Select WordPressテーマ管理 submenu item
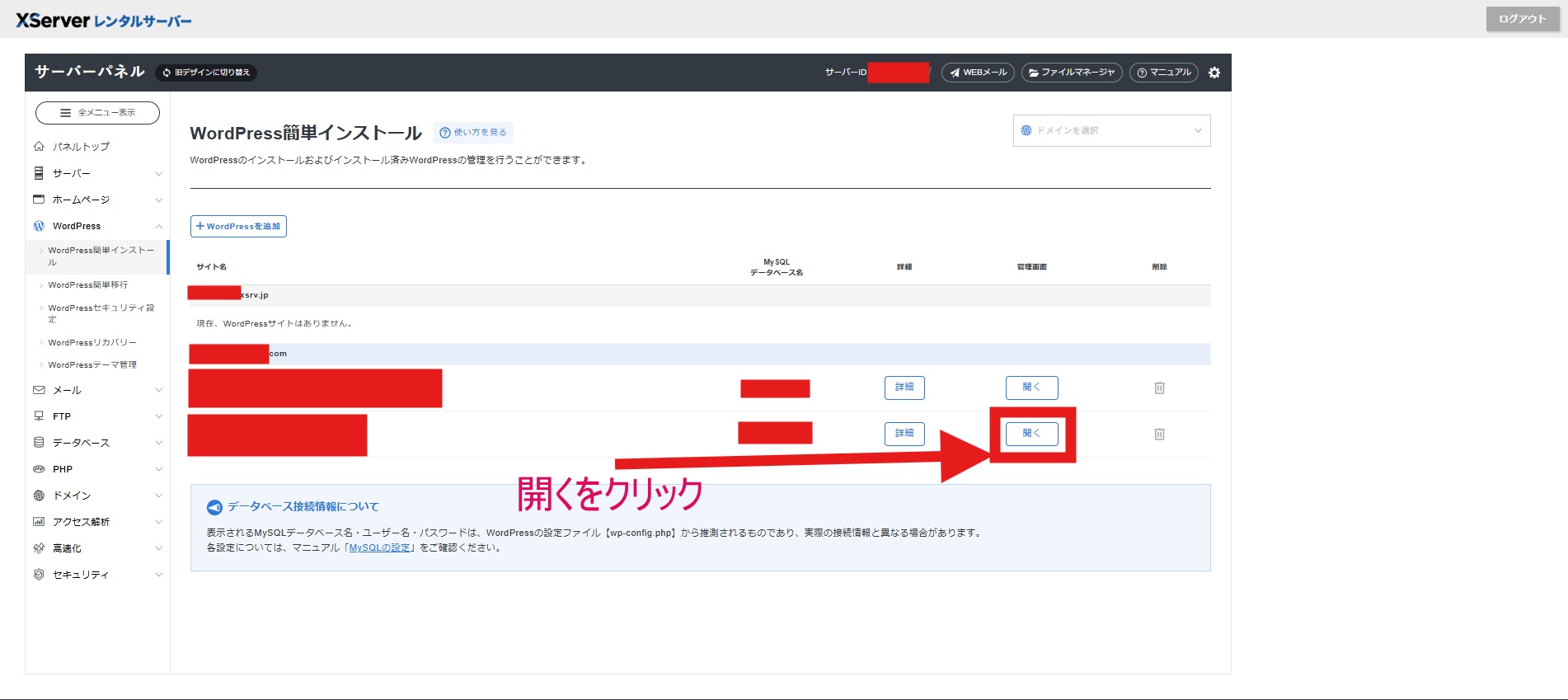The image size is (1568, 700). coord(92,365)
